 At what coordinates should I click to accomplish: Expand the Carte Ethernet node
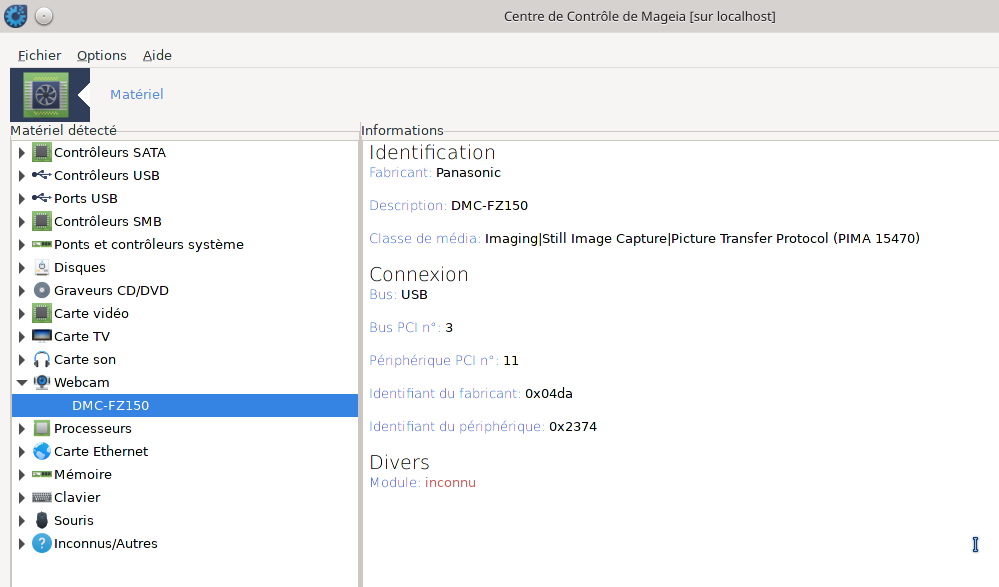22,451
